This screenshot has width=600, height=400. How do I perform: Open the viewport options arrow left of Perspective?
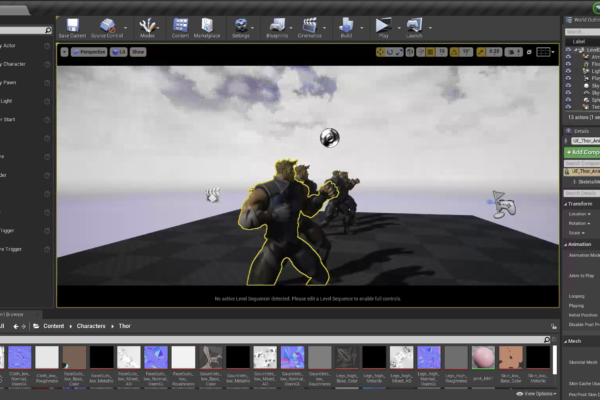[64, 52]
